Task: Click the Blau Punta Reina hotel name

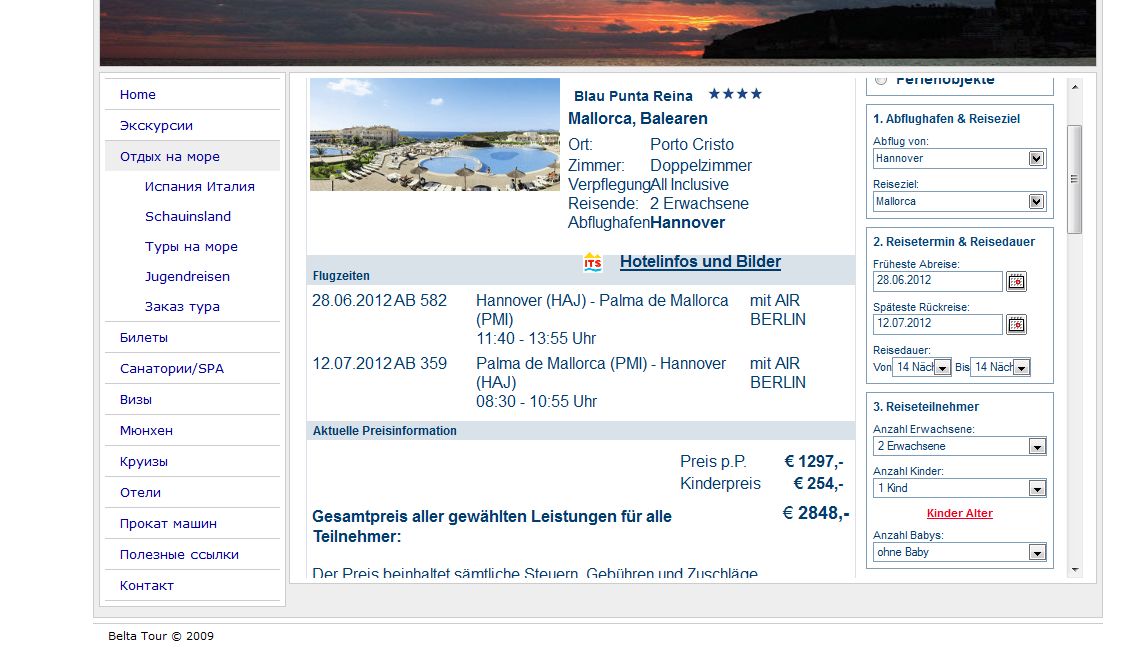Action: pos(633,96)
